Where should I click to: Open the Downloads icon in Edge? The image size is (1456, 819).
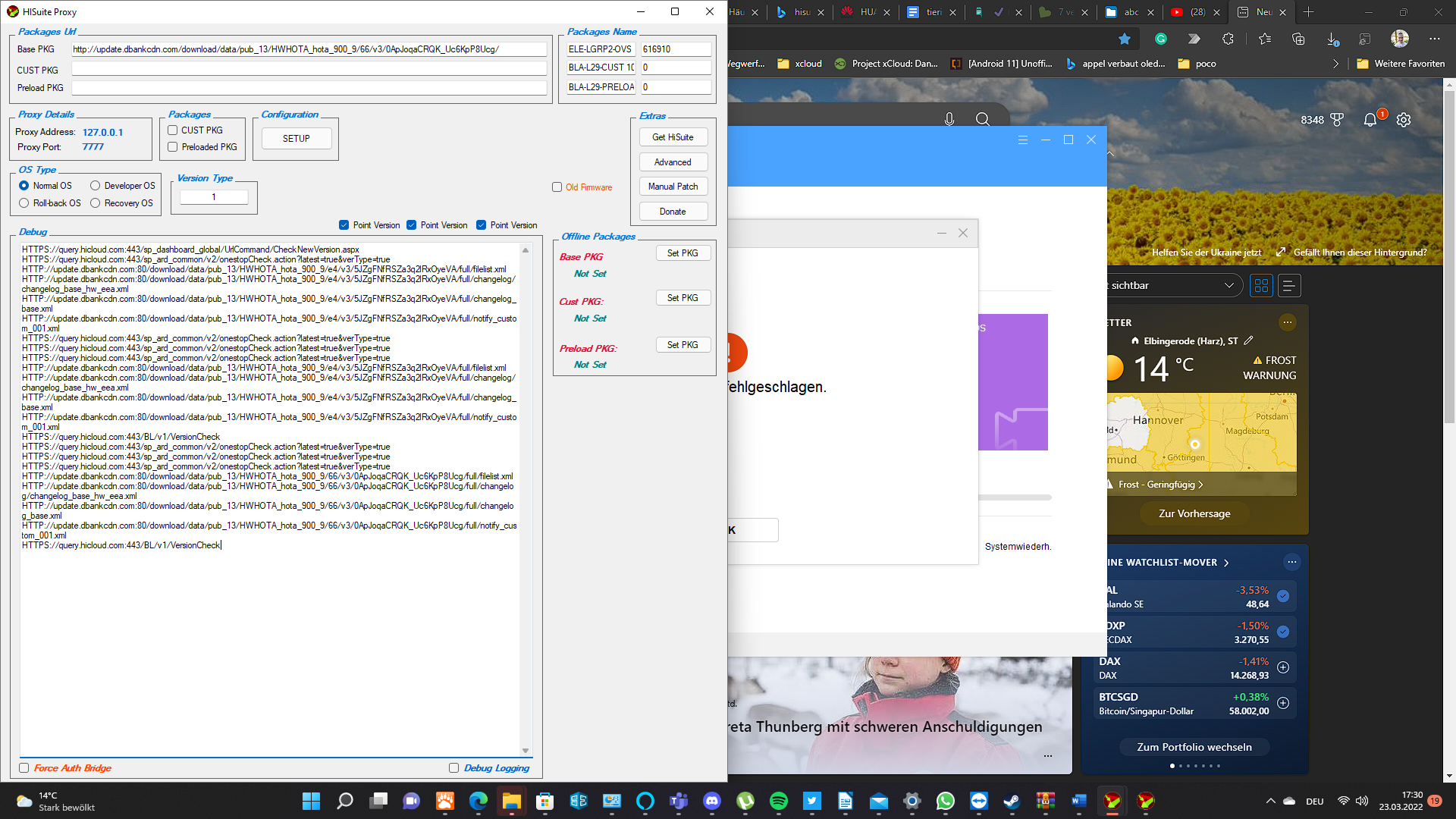click(1332, 39)
